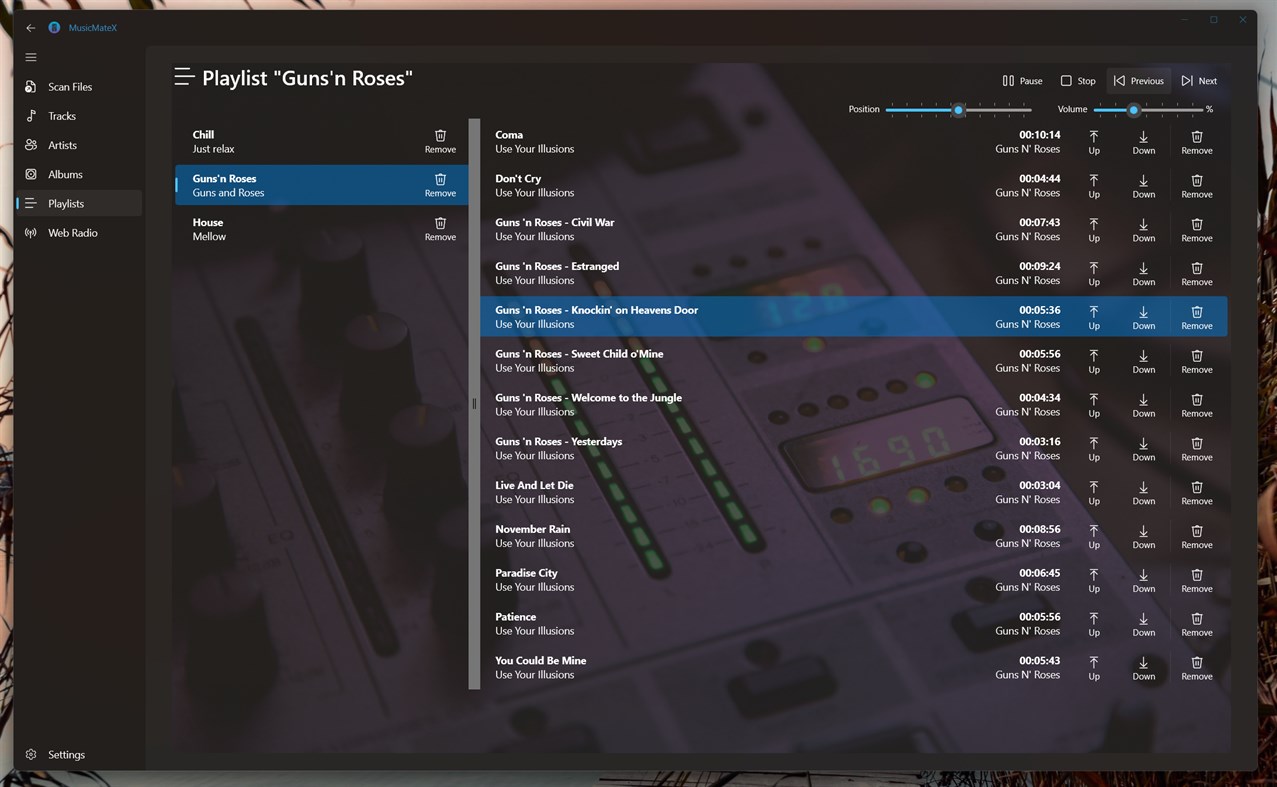Image resolution: width=1277 pixels, height=787 pixels.
Task: Open the Albums section
Action: pyautogui.click(x=30, y=174)
